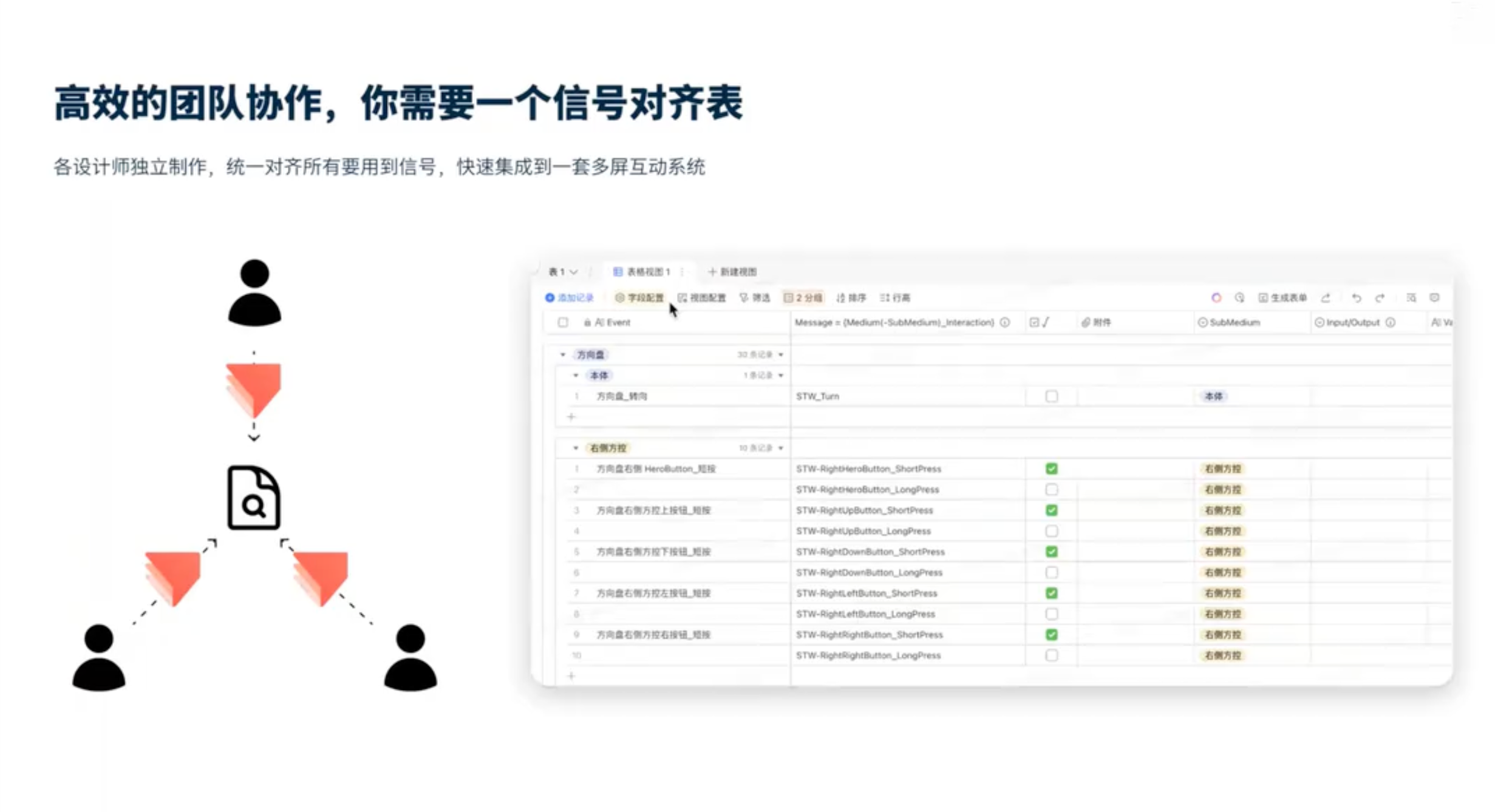
Task: Collapse the 右侧方控 group
Action: (x=575, y=448)
